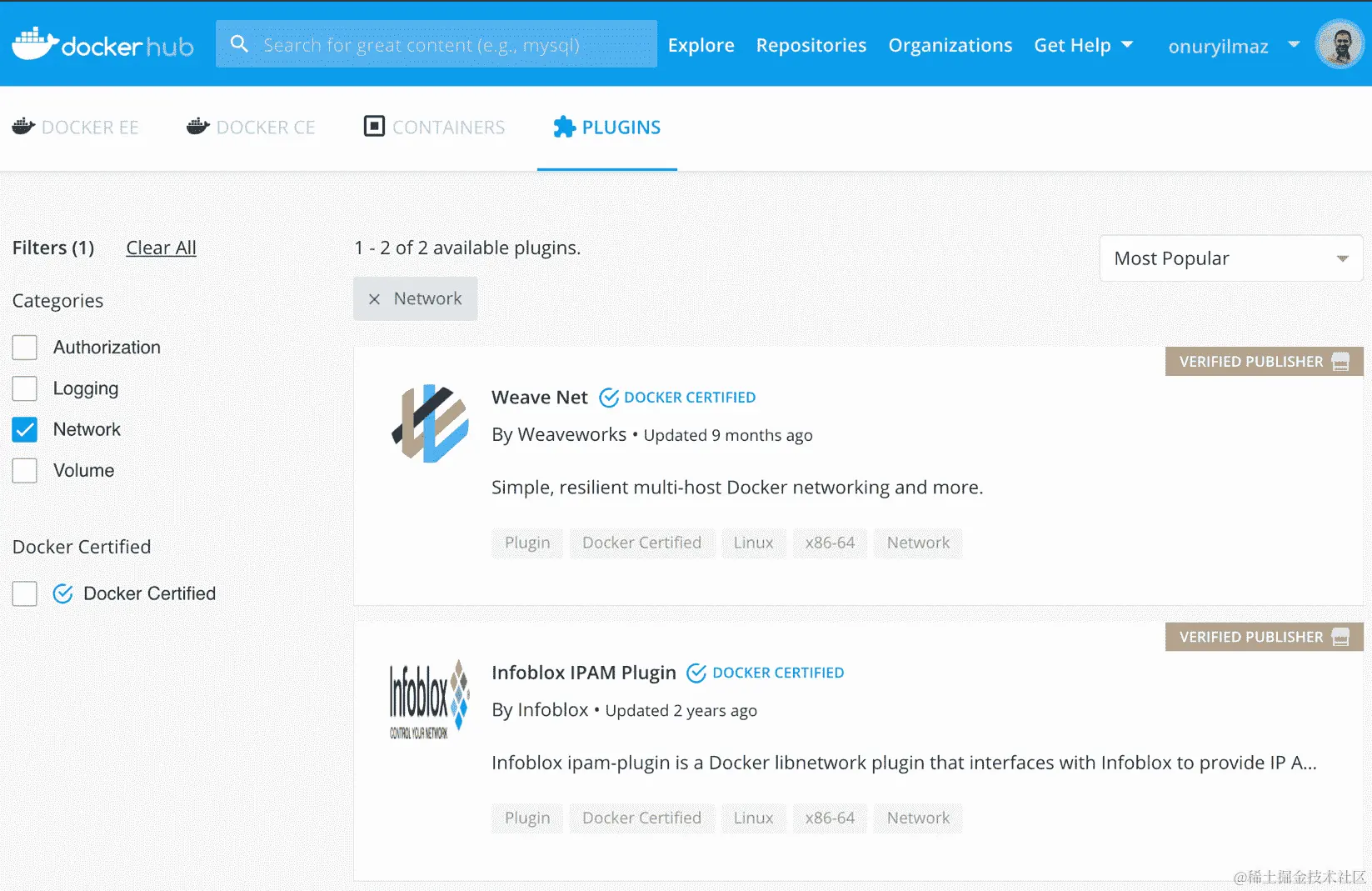Click Weave Net's Docker Certified tag
This screenshot has height=891, width=1372.
[x=642, y=543]
